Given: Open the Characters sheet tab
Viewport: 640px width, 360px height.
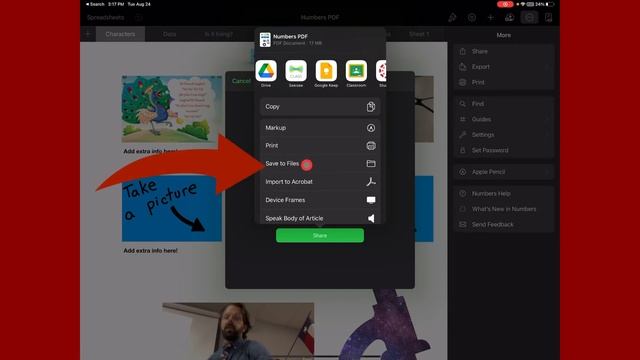Looking at the screenshot, I should coord(120,34).
